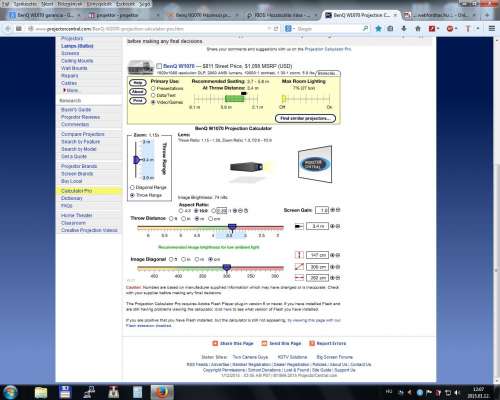Click the Throw Distance slider handle
The image size is (500, 400).
(232, 228)
